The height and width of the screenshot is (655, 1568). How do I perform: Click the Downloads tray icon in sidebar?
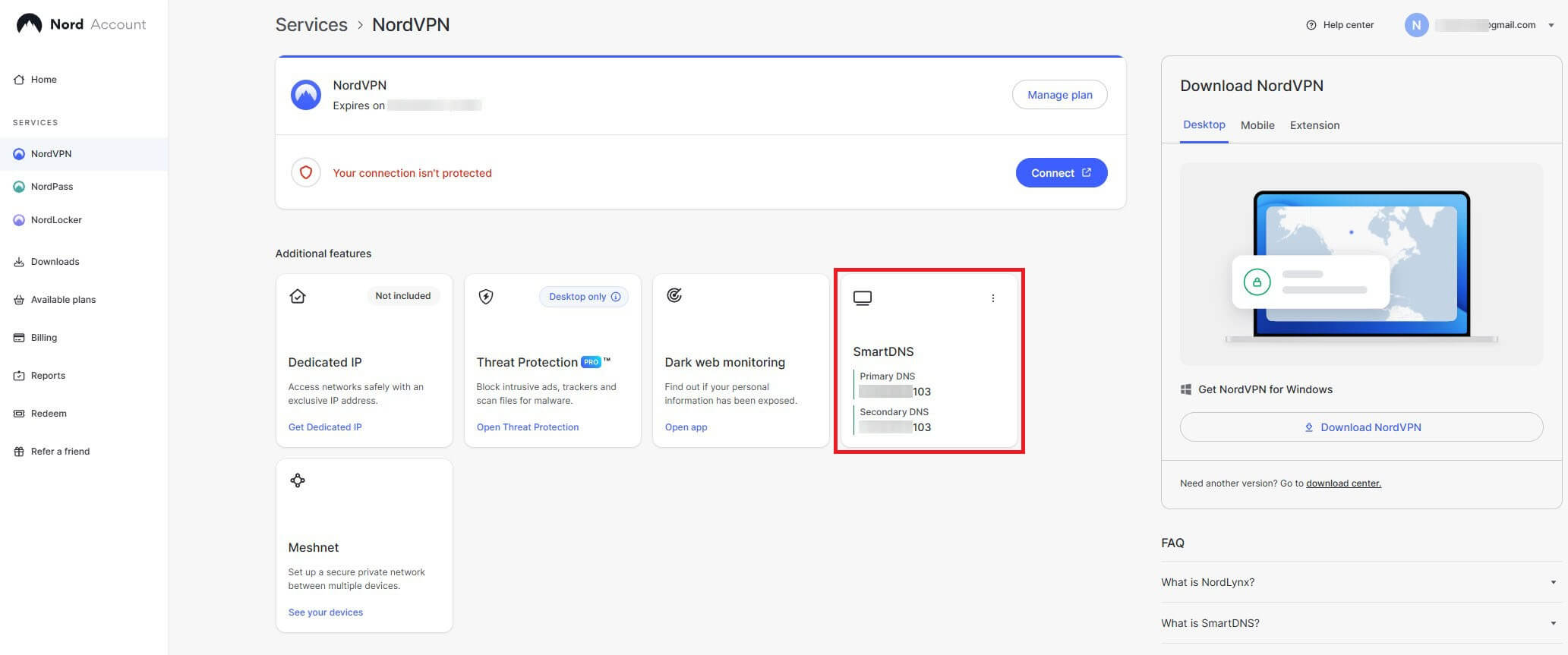click(19, 262)
